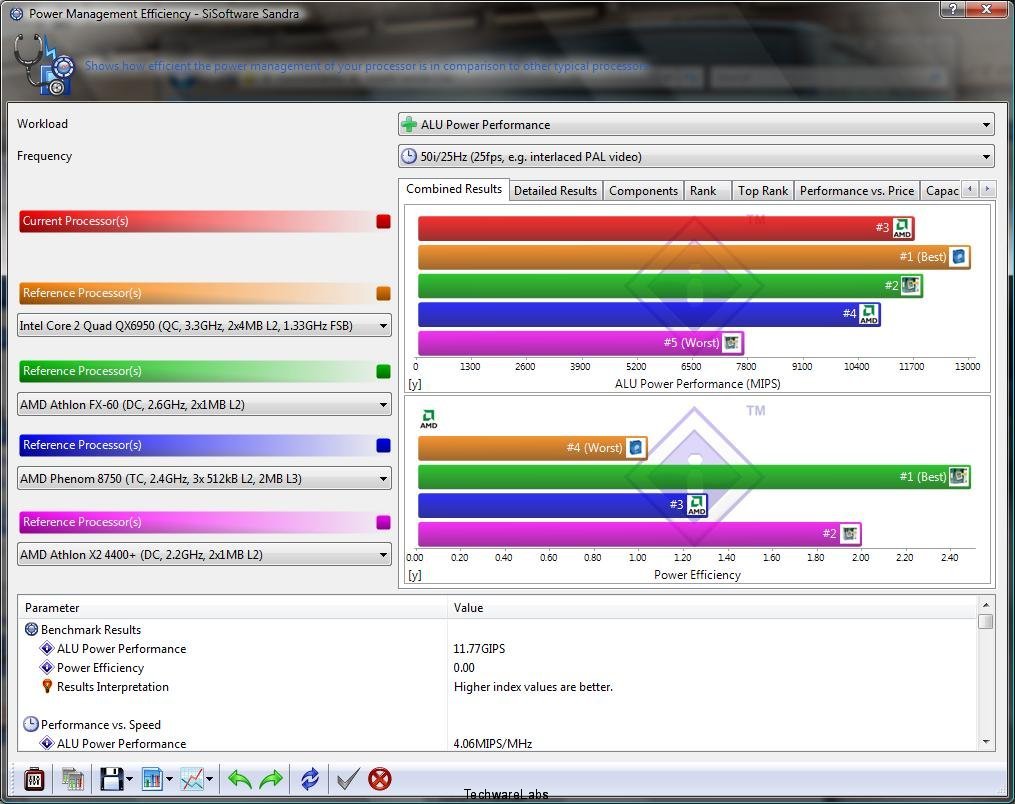Click AMD logo on blue #4 performance bar
The height and width of the screenshot is (804, 1015).
point(869,314)
